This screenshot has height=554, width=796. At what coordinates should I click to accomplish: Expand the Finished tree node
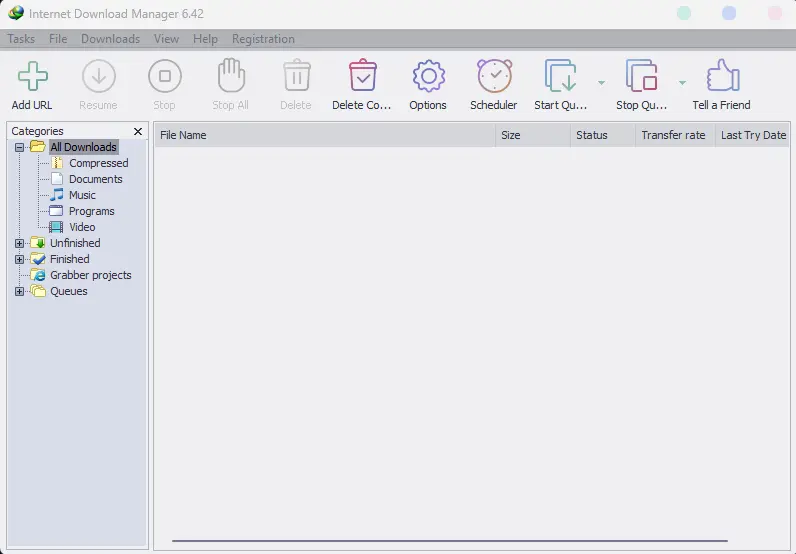pos(19,259)
